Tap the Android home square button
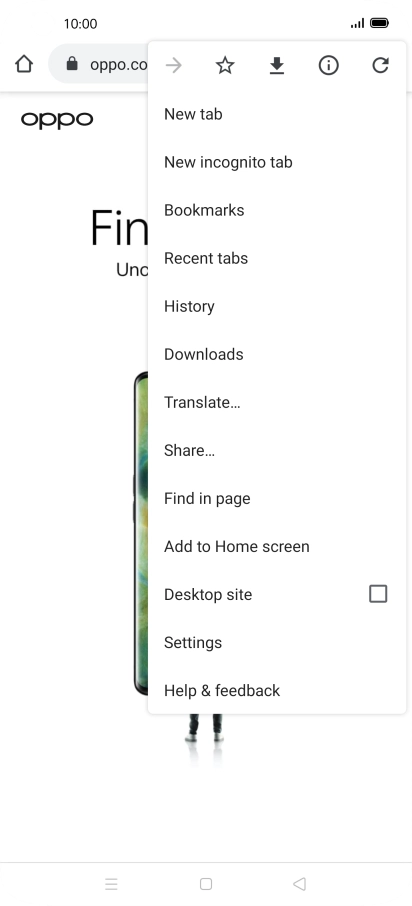Image resolution: width=412 pixels, height=906 pixels. click(206, 883)
